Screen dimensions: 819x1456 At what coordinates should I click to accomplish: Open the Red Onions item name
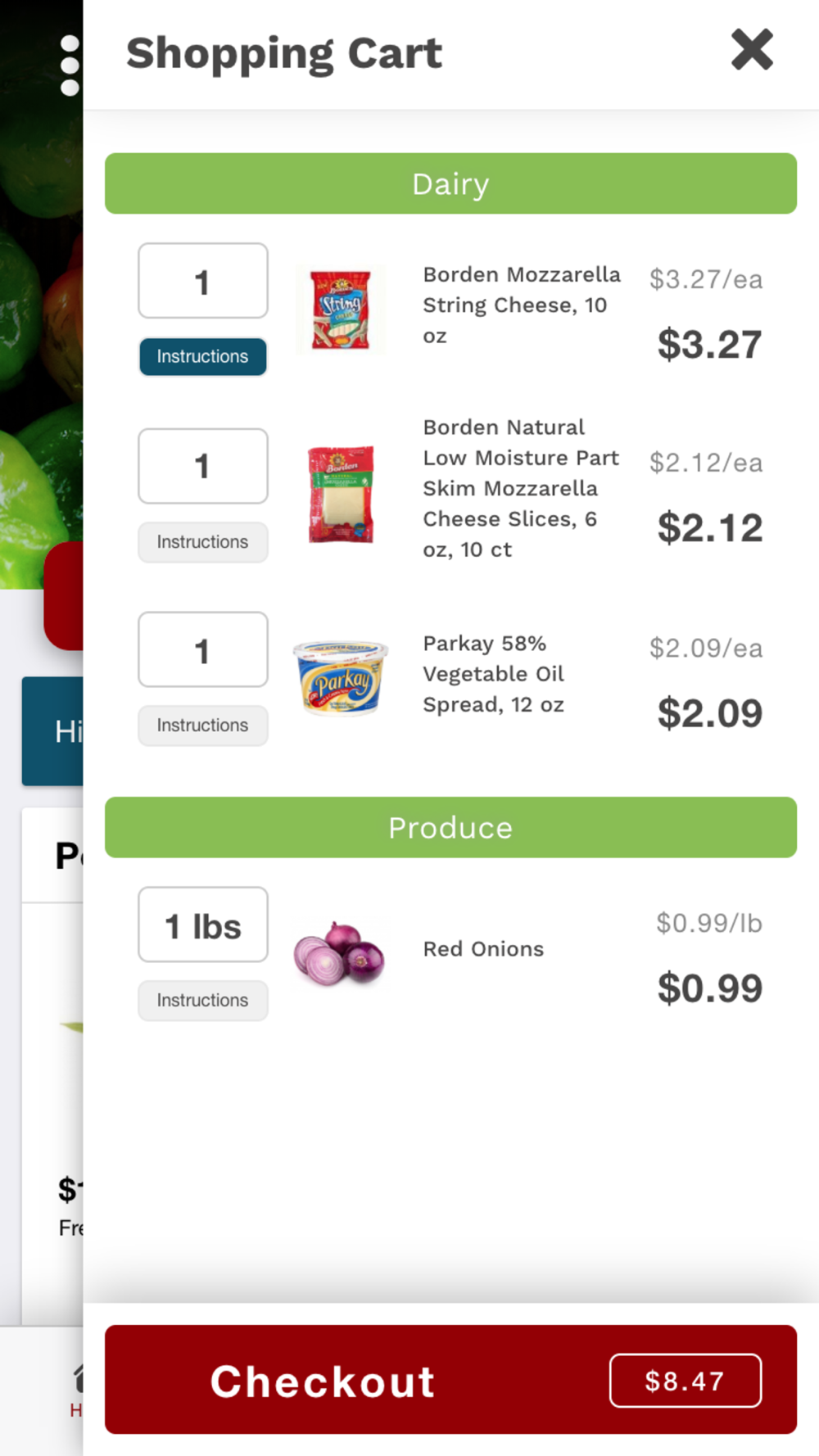pyautogui.click(x=483, y=949)
